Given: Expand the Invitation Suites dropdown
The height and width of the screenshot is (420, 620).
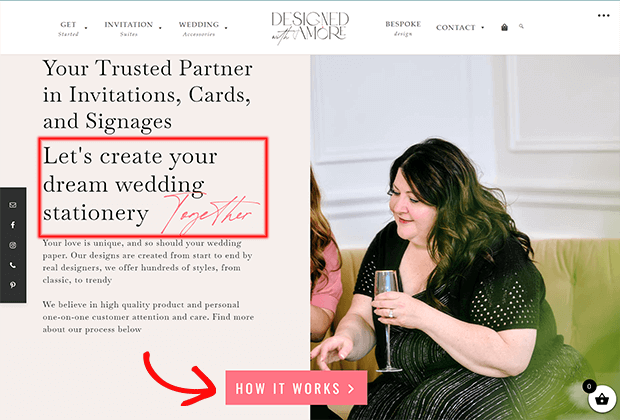Looking at the screenshot, I should point(160,28).
